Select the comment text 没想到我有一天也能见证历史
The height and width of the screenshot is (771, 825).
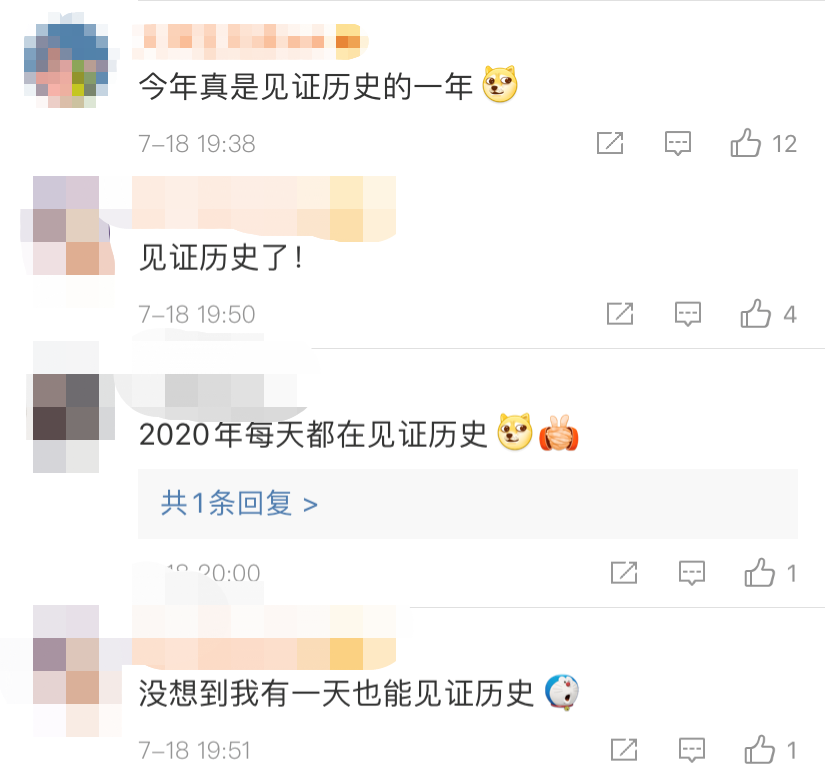336,693
